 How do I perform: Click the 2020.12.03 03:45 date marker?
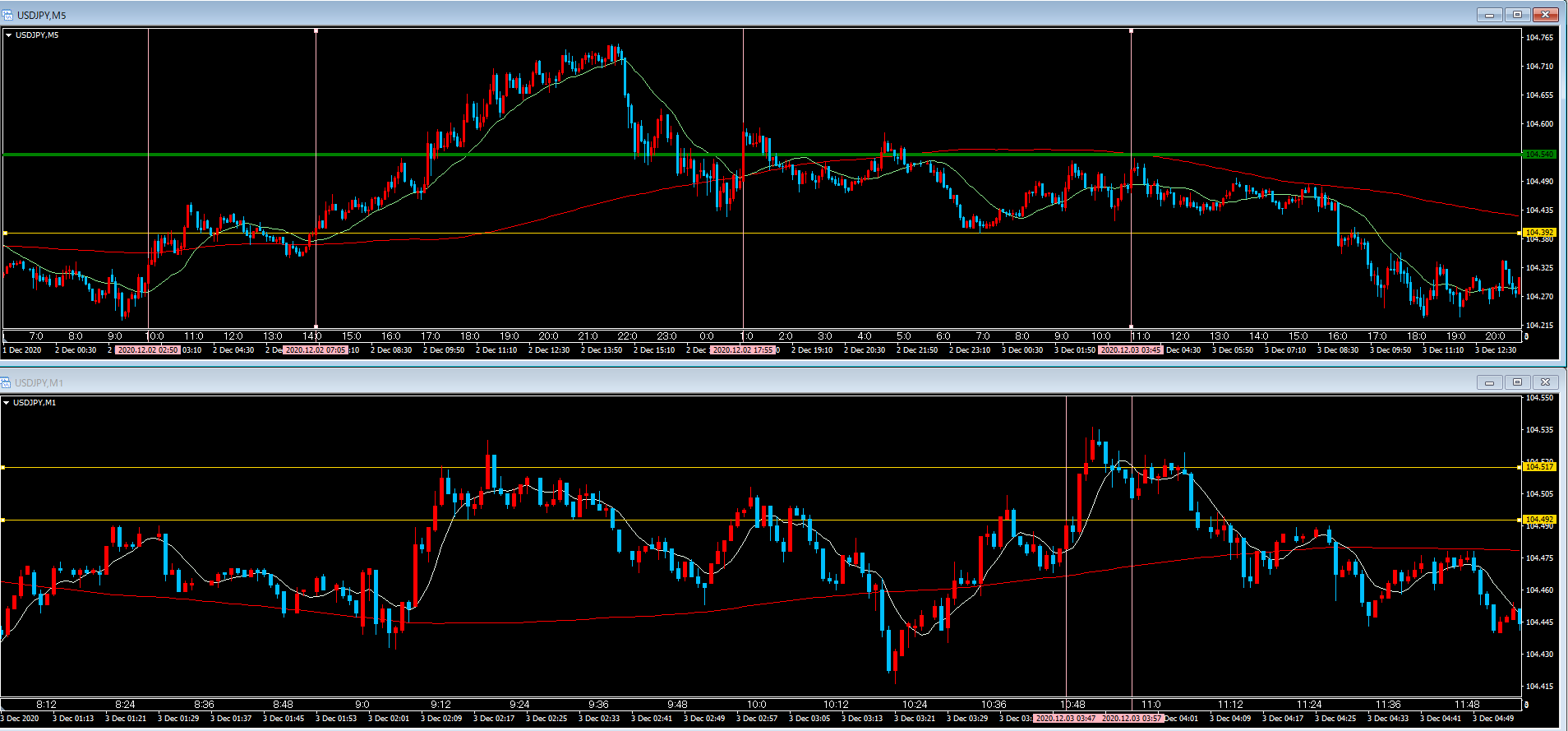[1131, 350]
